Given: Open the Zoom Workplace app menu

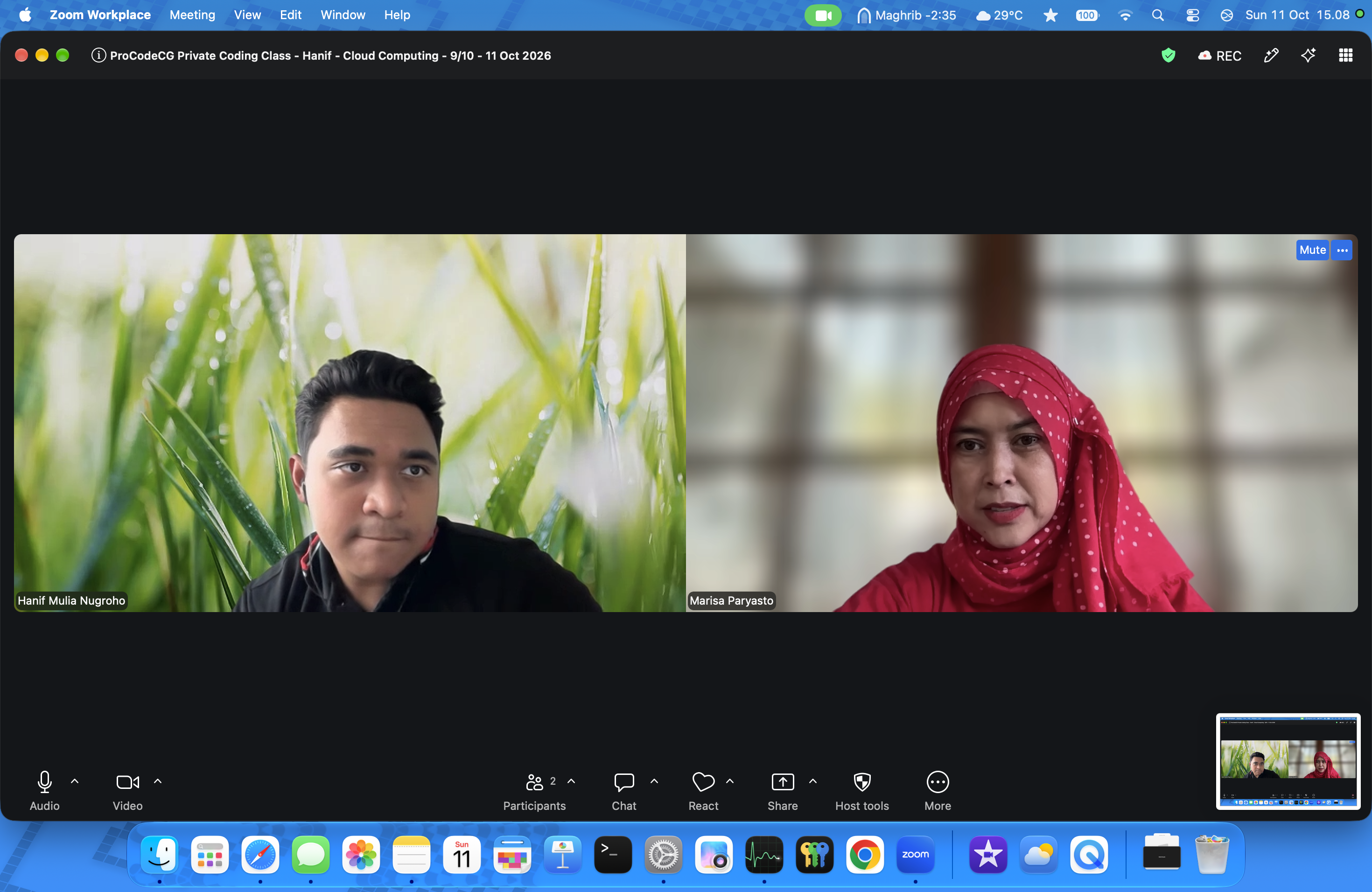Looking at the screenshot, I should 100,15.
